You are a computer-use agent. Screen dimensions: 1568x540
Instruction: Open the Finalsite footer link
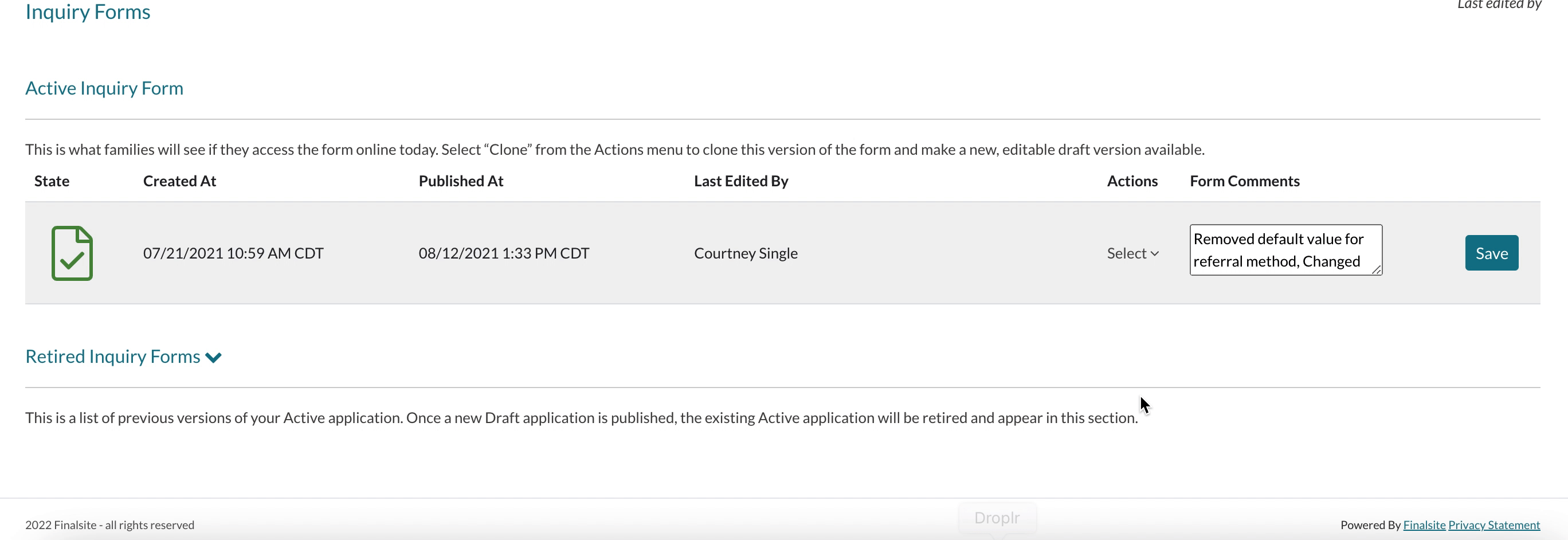1424,525
